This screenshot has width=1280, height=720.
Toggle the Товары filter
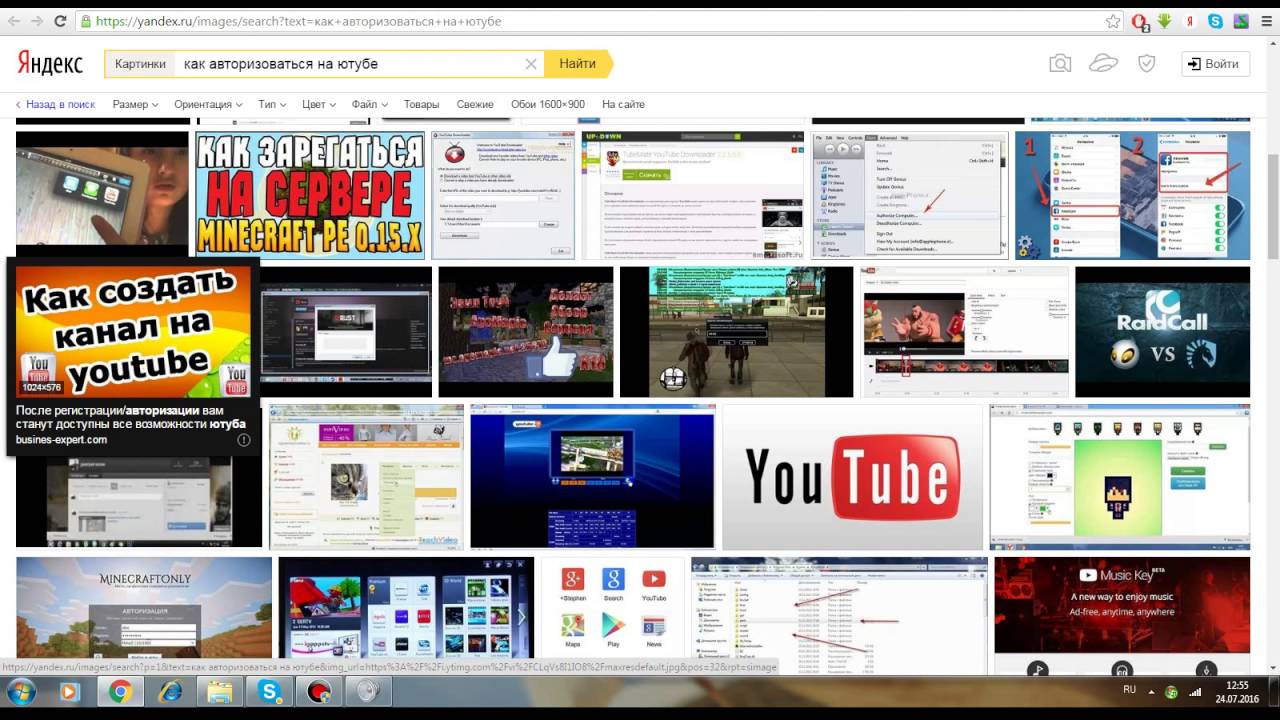[421, 104]
